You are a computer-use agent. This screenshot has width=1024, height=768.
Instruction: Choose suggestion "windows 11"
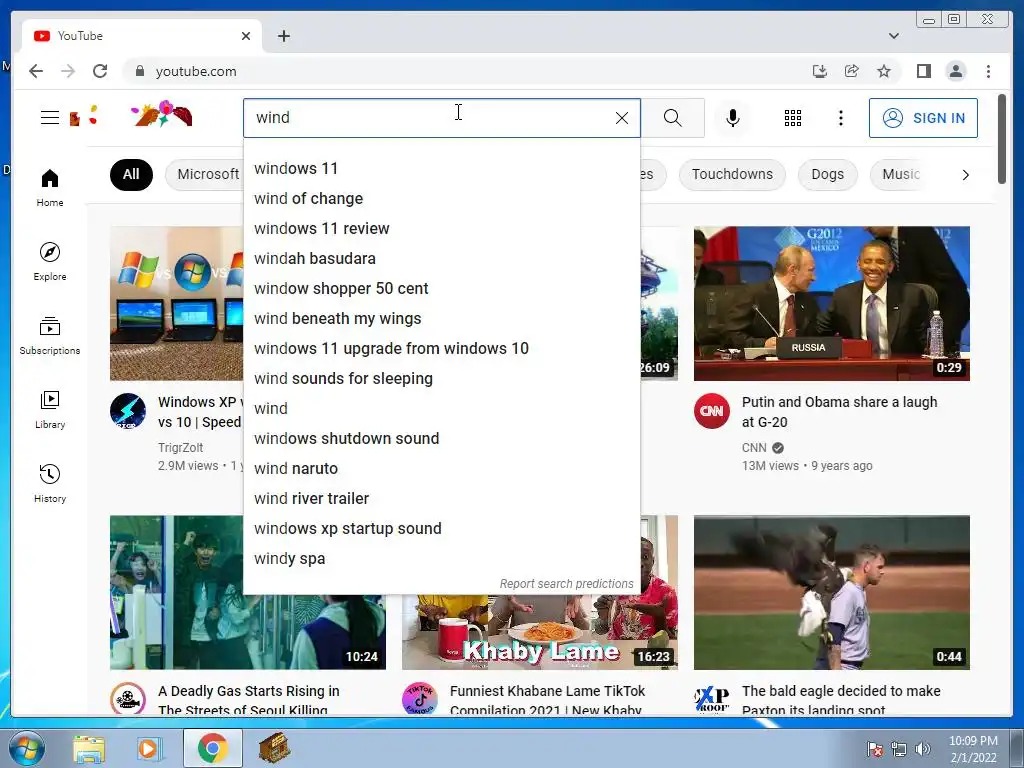point(441,168)
